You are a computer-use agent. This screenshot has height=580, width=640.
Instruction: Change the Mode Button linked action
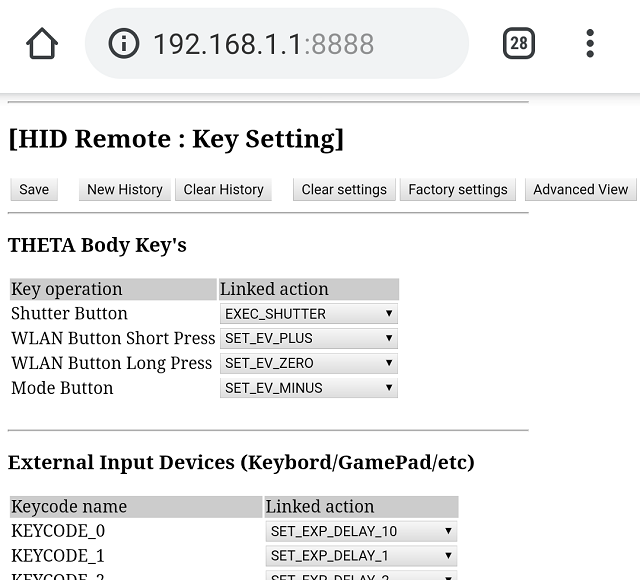point(308,388)
